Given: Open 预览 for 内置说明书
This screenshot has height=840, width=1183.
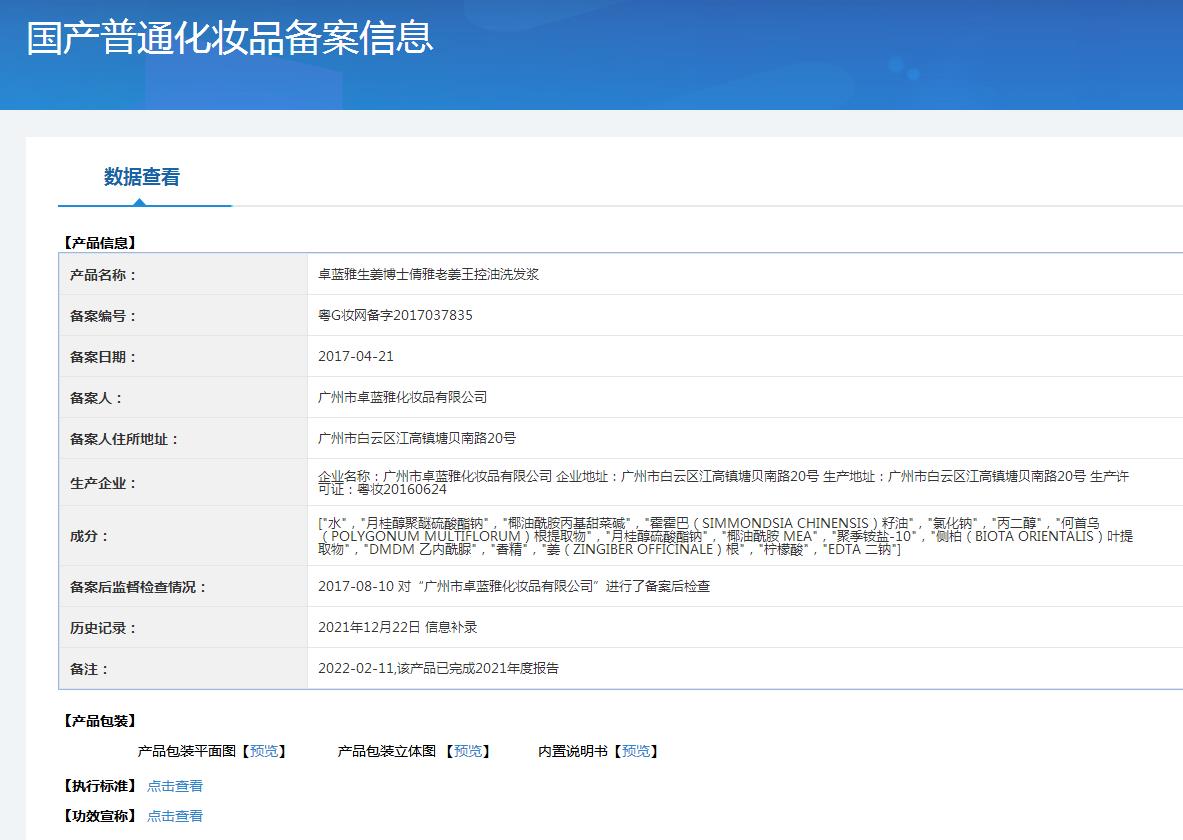Looking at the screenshot, I should tap(636, 751).
